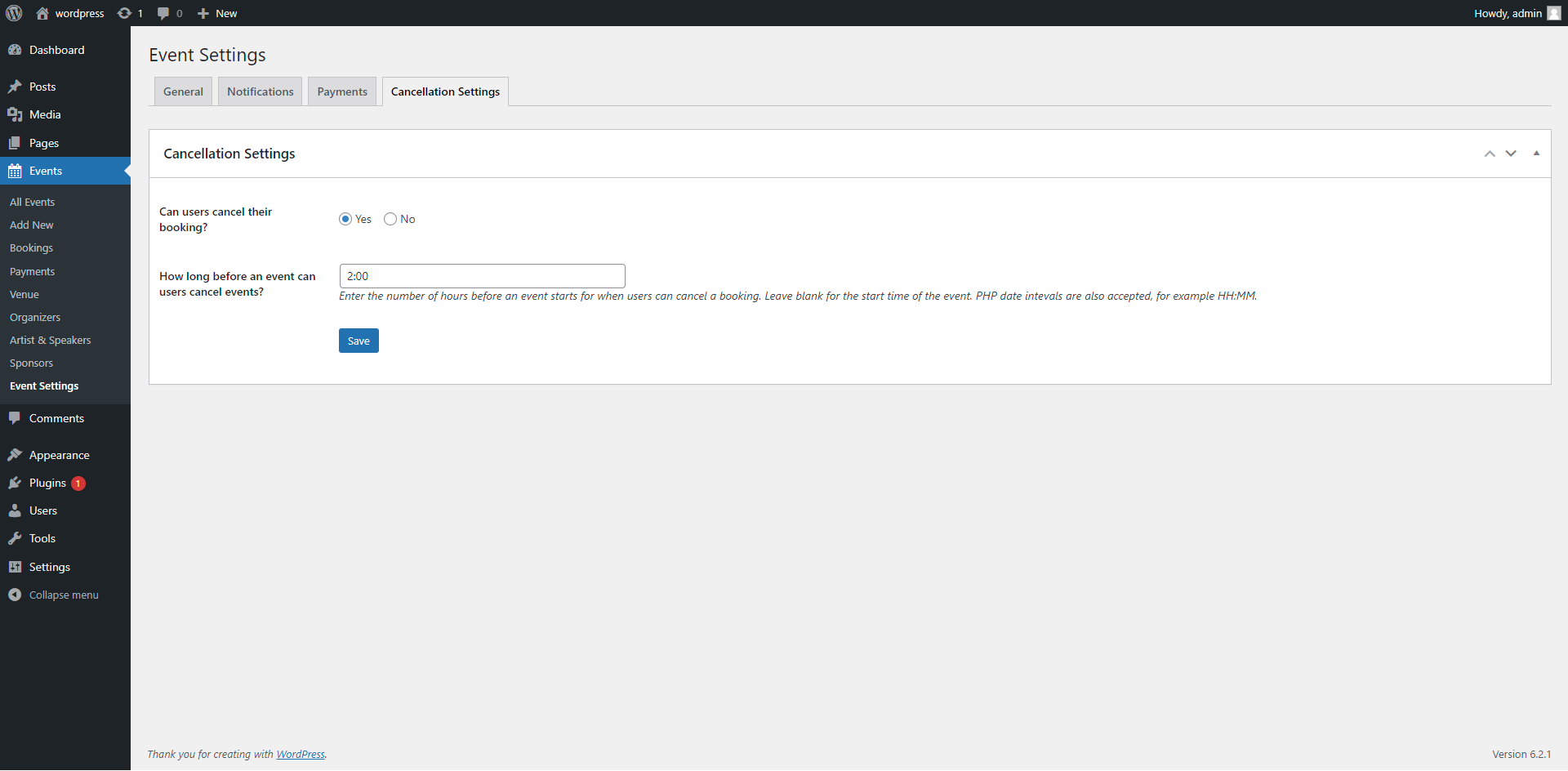Switch to the General tab
The height and width of the screenshot is (771, 1568).
click(183, 91)
